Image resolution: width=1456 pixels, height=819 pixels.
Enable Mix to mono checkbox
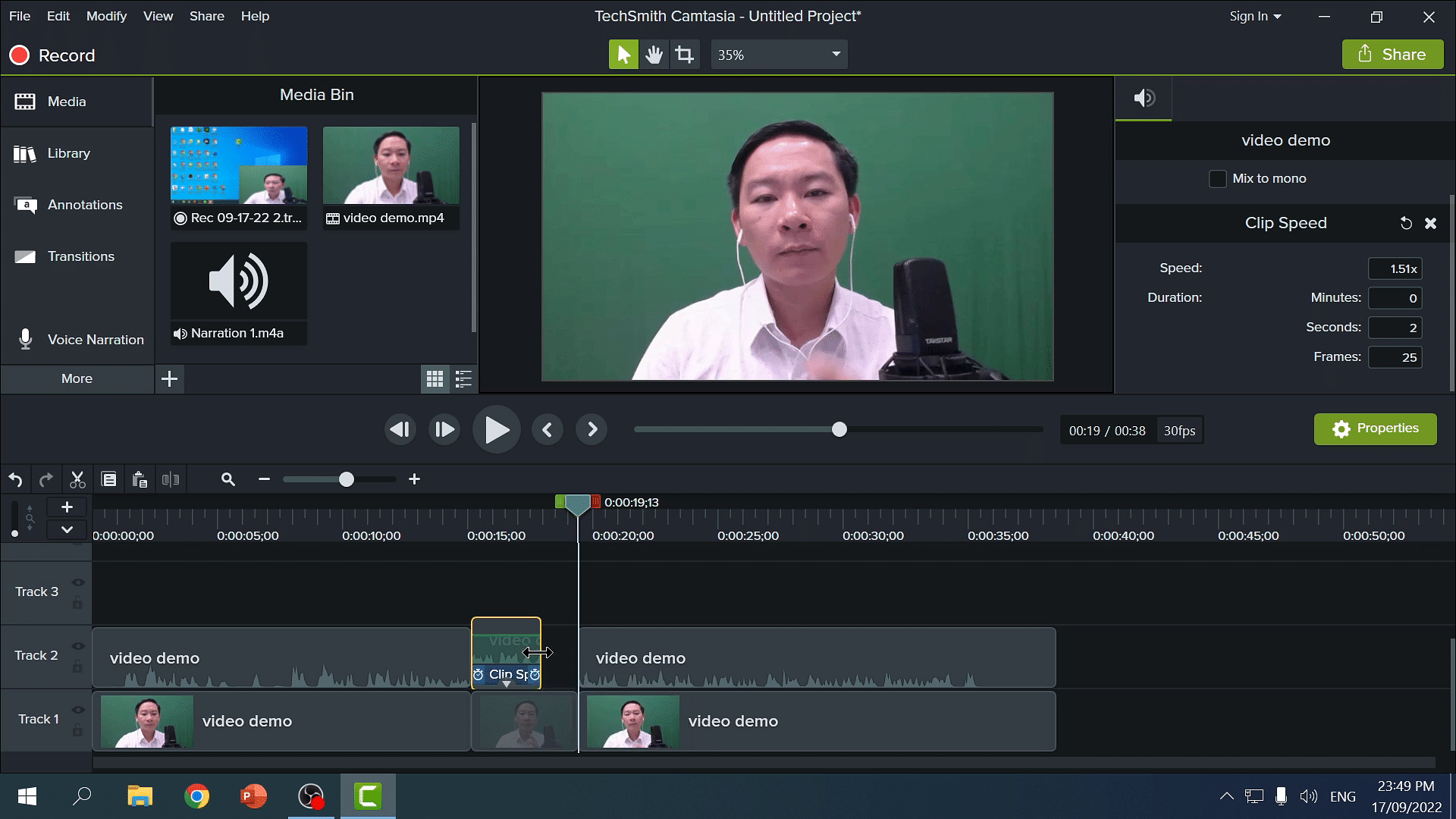pos(1217,179)
